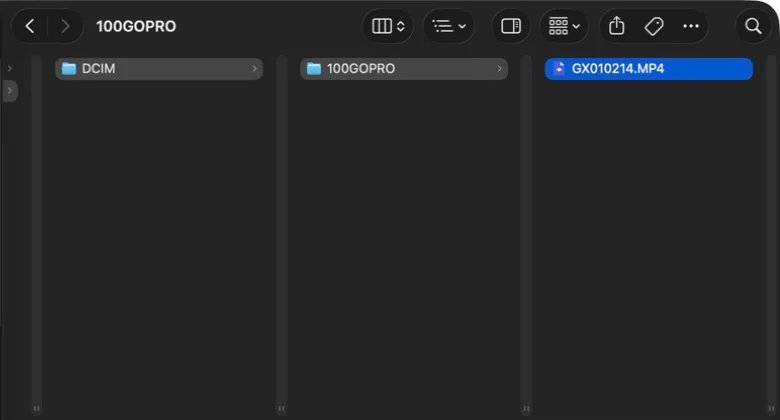Image resolution: width=780 pixels, height=420 pixels.
Task: Open the column view switcher
Action: click(x=388, y=26)
